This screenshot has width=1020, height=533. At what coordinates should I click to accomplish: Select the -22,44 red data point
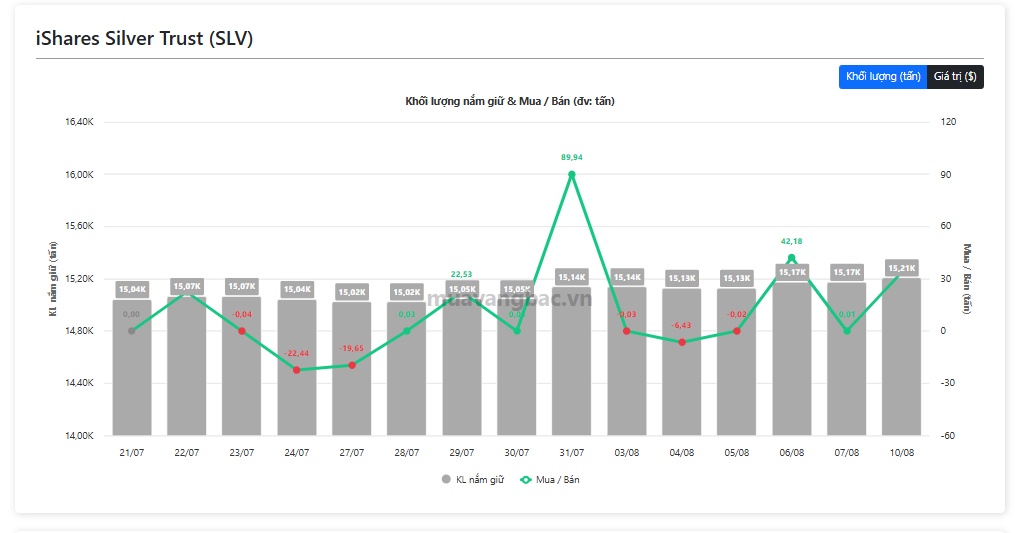pyautogui.click(x=297, y=370)
